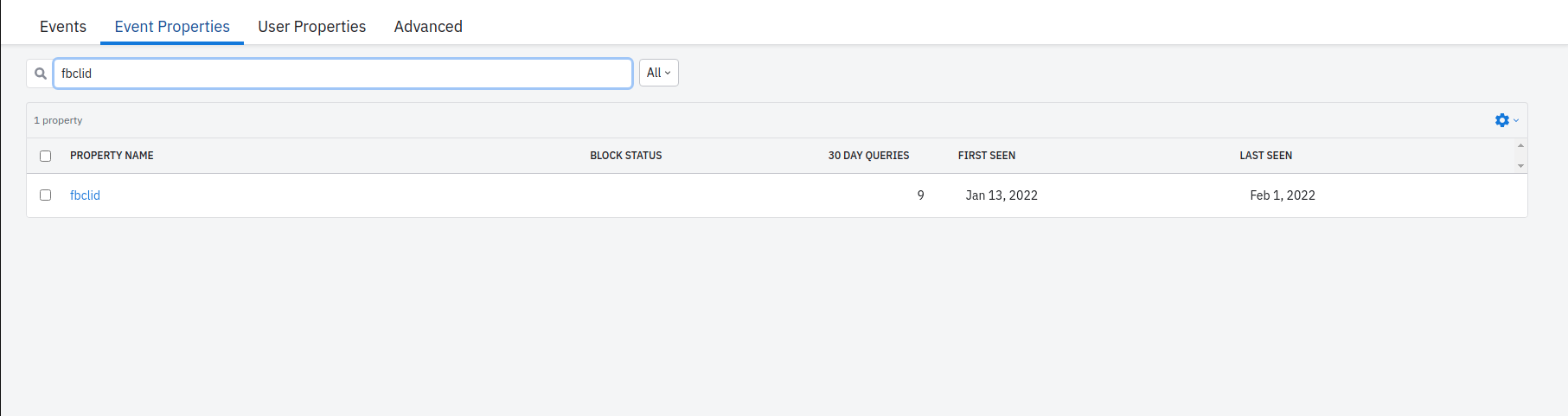This screenshot has height=416, width=1568.
Task: Click the magnifying glass search icon
Action: click(x=40, y=74)
